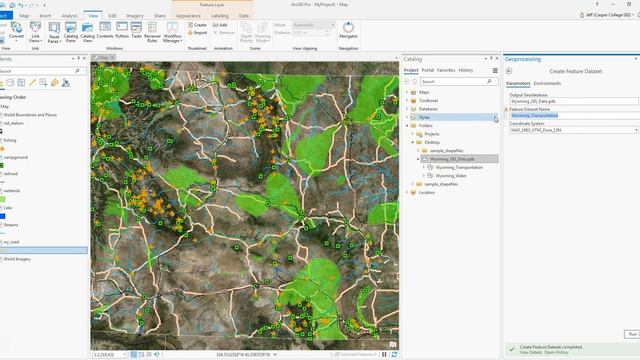Viewport: 640px width, 360px height.
Task: Collapse the Folders node in Catalog
Action: coord(407,126)
